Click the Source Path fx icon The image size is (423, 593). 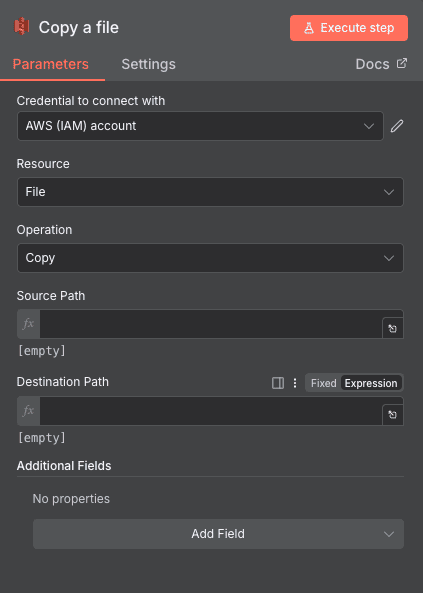pyautogui.click(x=28, y=324)
